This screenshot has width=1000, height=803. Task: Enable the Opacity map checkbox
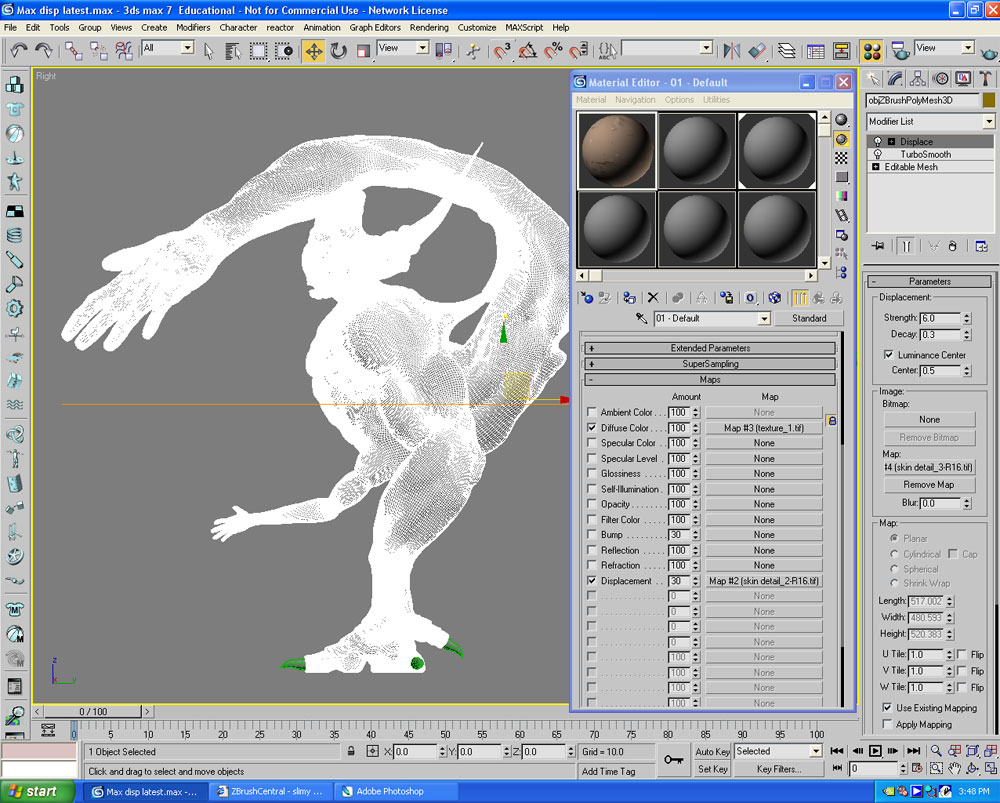point(591,504)
